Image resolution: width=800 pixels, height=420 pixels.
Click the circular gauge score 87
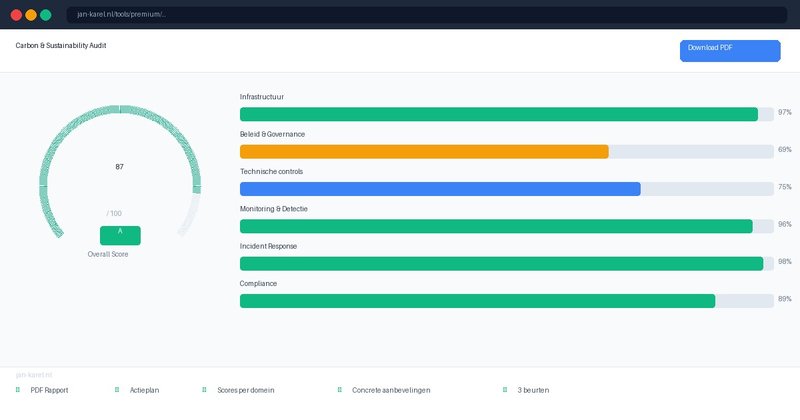(120, 167)
